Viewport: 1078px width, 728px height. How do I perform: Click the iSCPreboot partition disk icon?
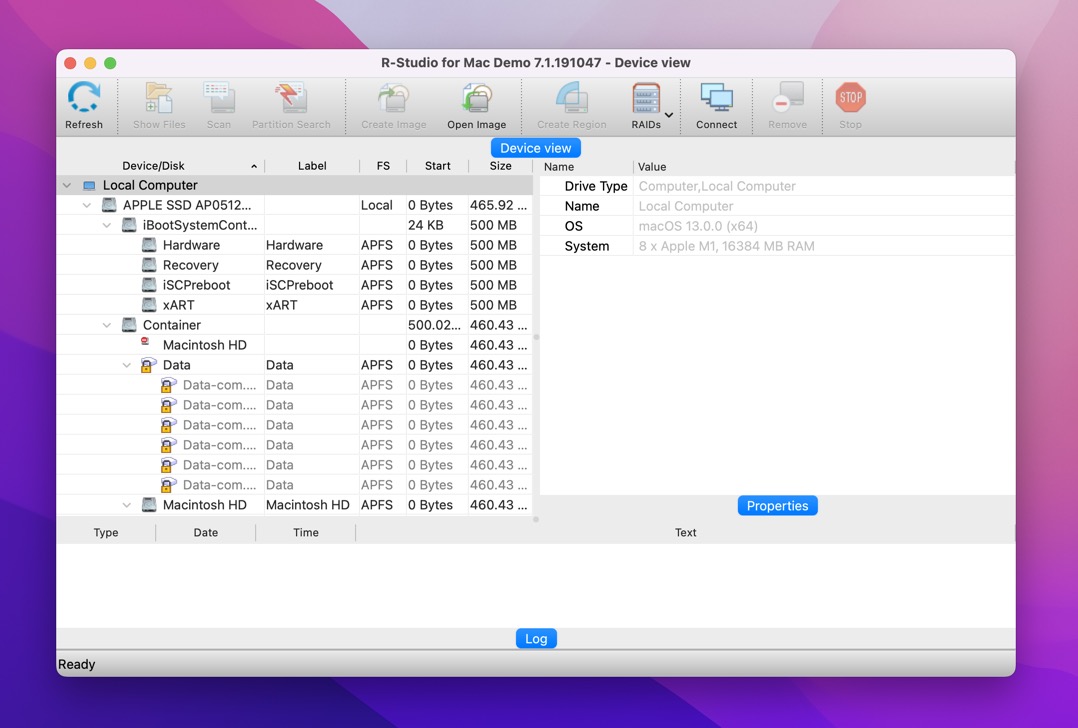coord(148,285)
